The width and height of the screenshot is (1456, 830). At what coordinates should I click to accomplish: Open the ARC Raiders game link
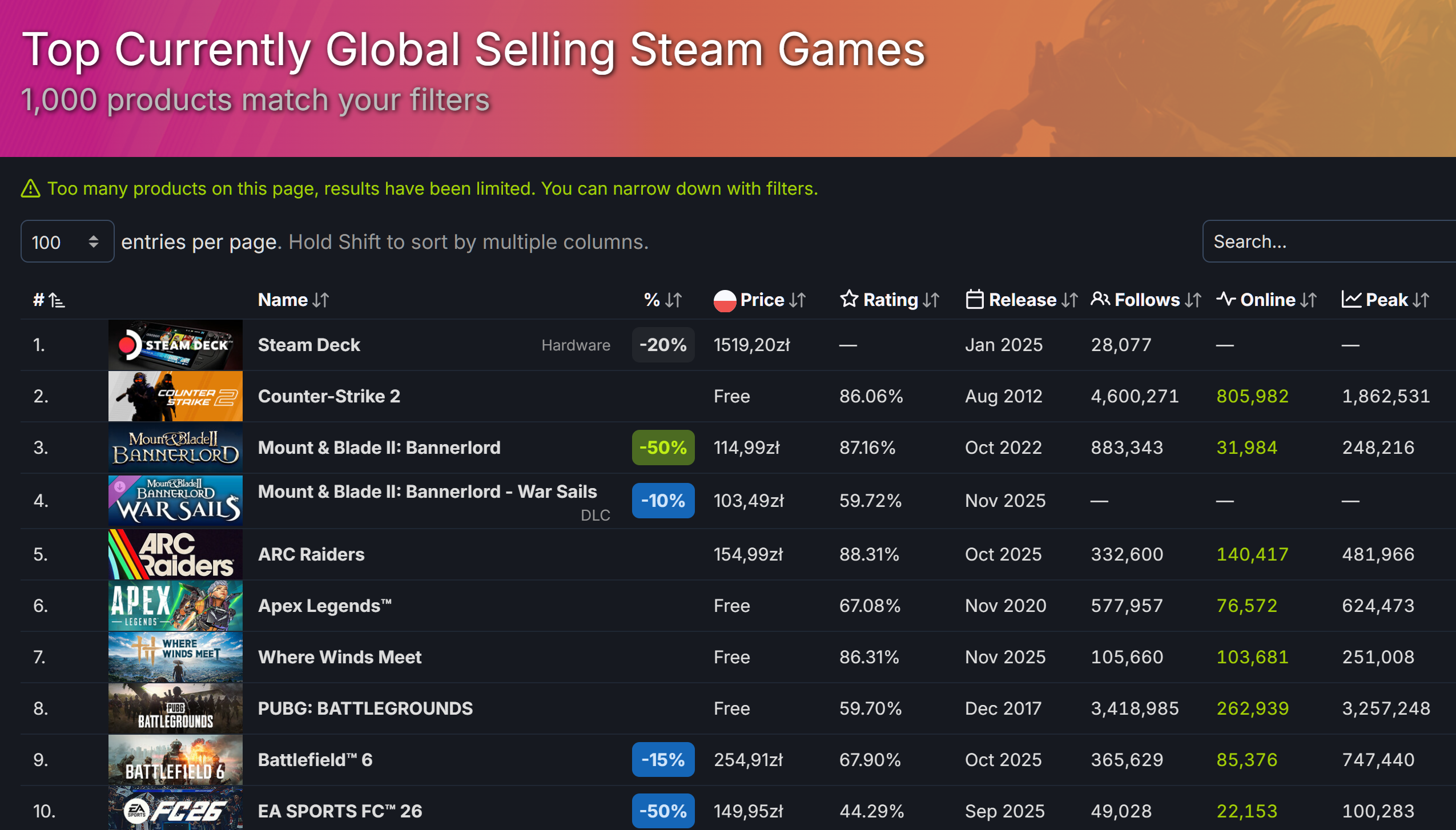point(311,554)
